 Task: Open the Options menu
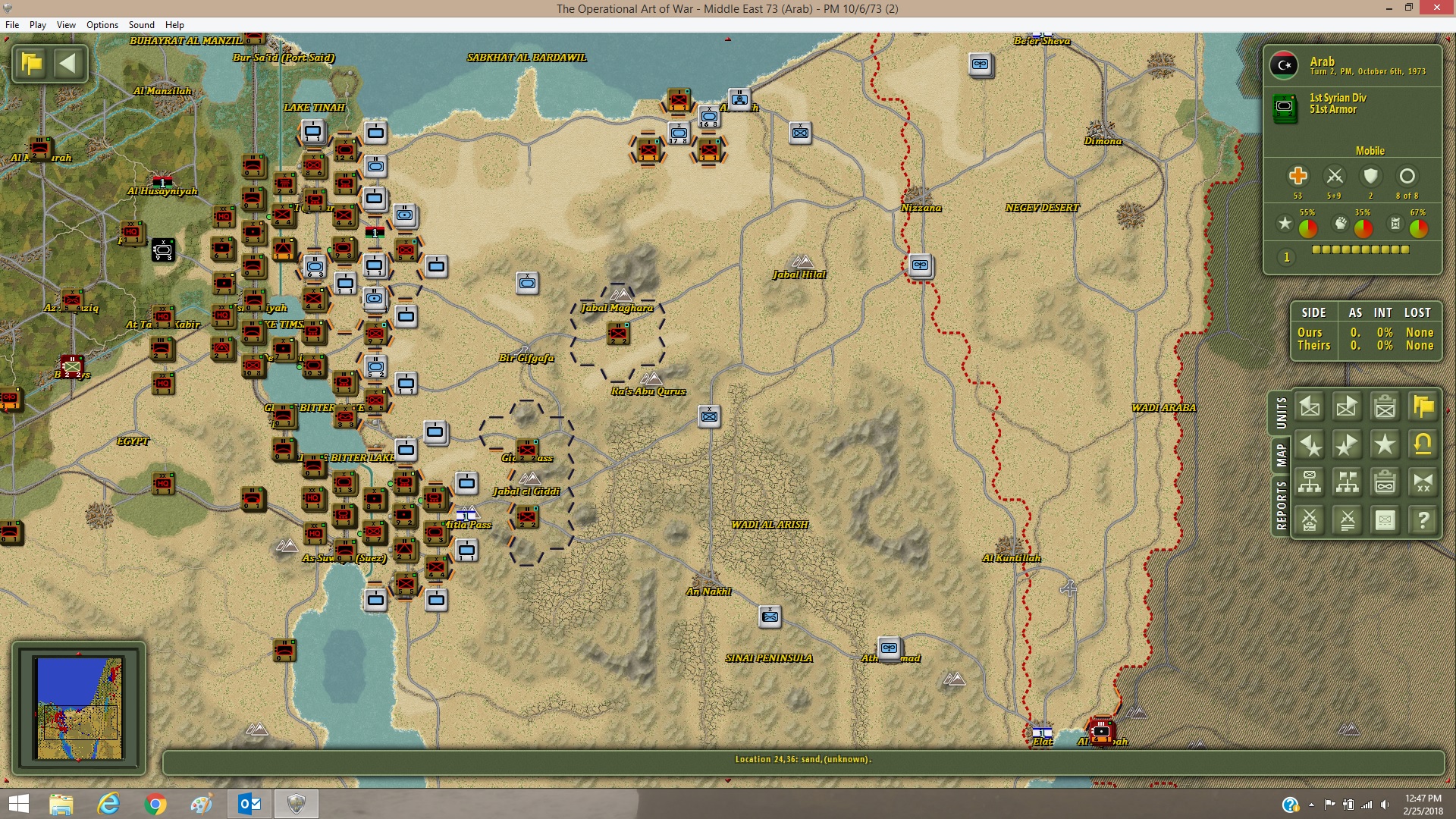pyautogui.click(x=102, y=25)
